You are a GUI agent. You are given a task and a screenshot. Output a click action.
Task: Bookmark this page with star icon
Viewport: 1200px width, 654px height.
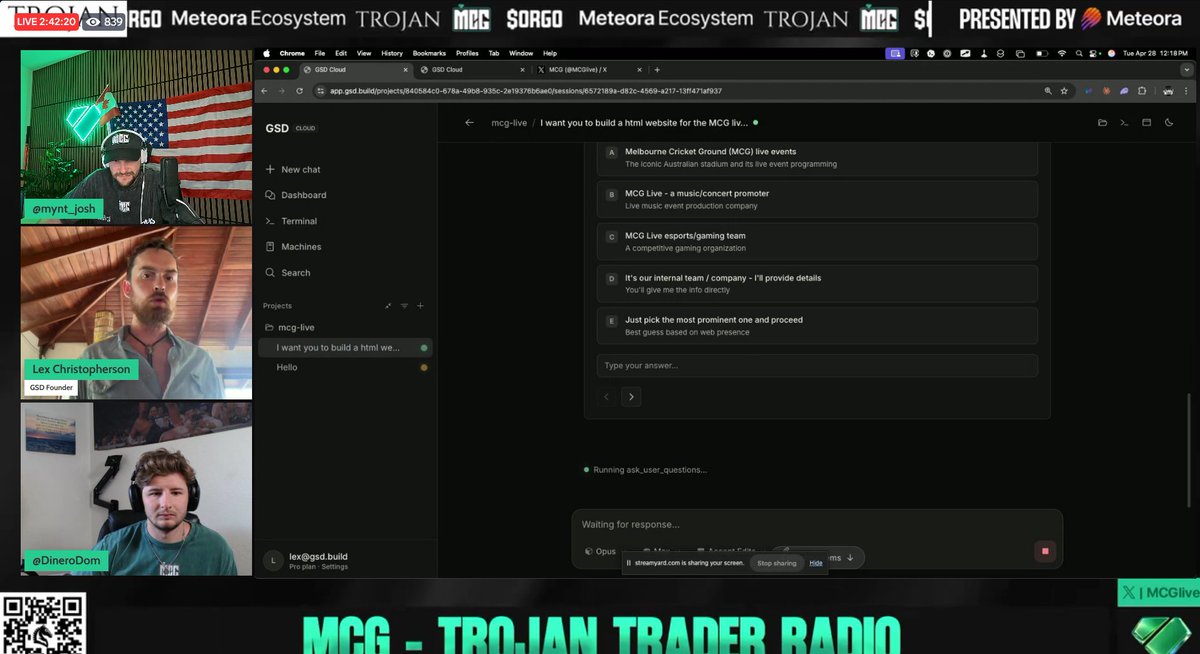pyautogui.click(x=1064, y=90)
